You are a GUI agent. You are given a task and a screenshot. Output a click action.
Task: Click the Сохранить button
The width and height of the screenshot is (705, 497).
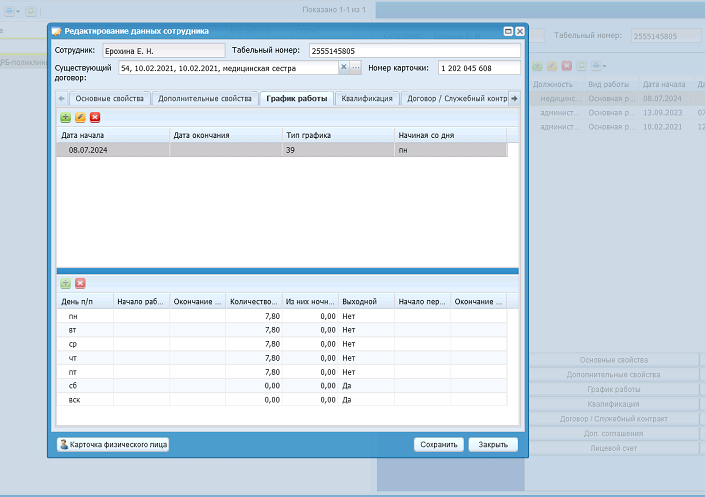439,444
